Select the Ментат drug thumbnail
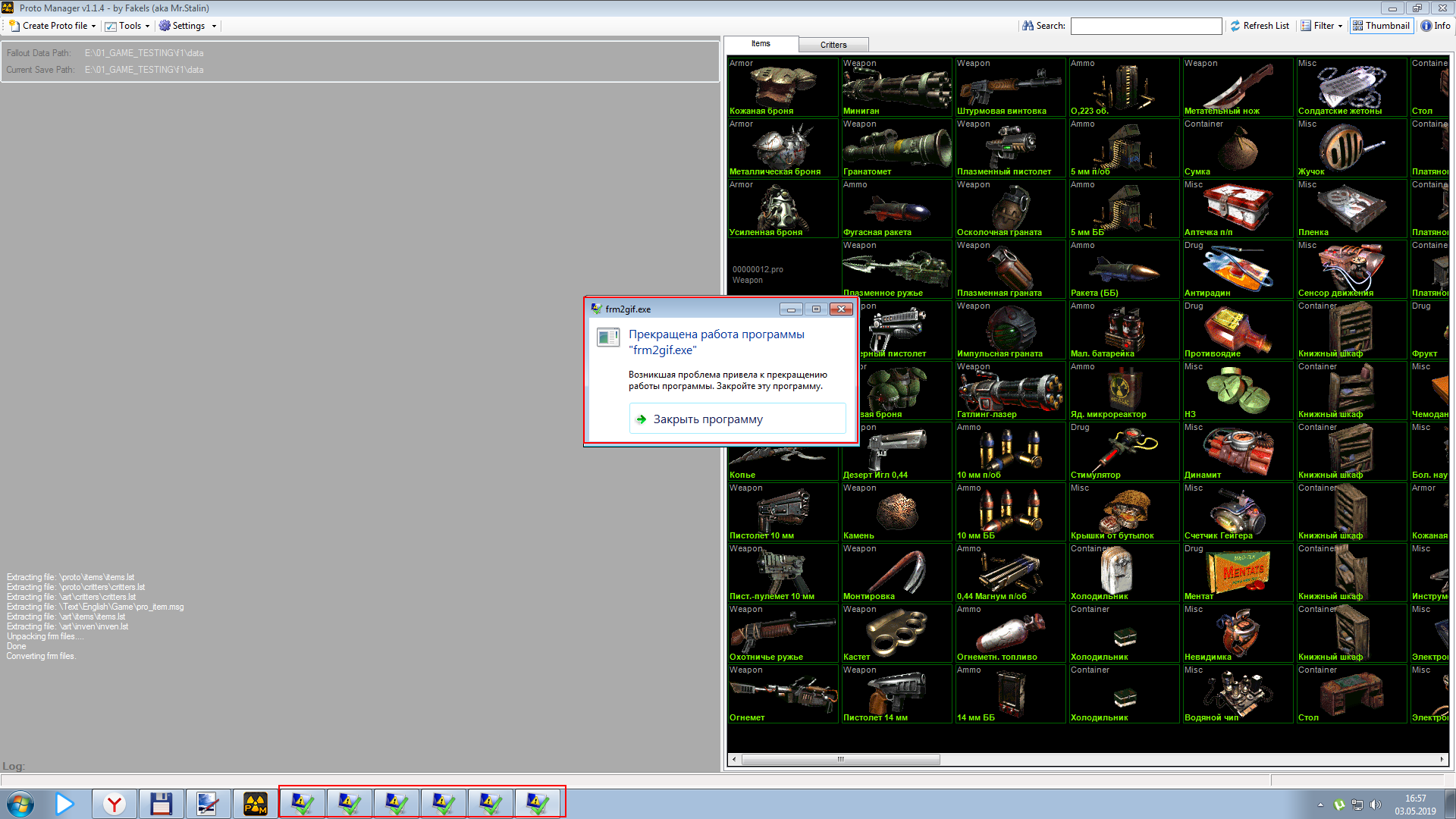Screen dimensions: 1456x819 (1238, 572)
